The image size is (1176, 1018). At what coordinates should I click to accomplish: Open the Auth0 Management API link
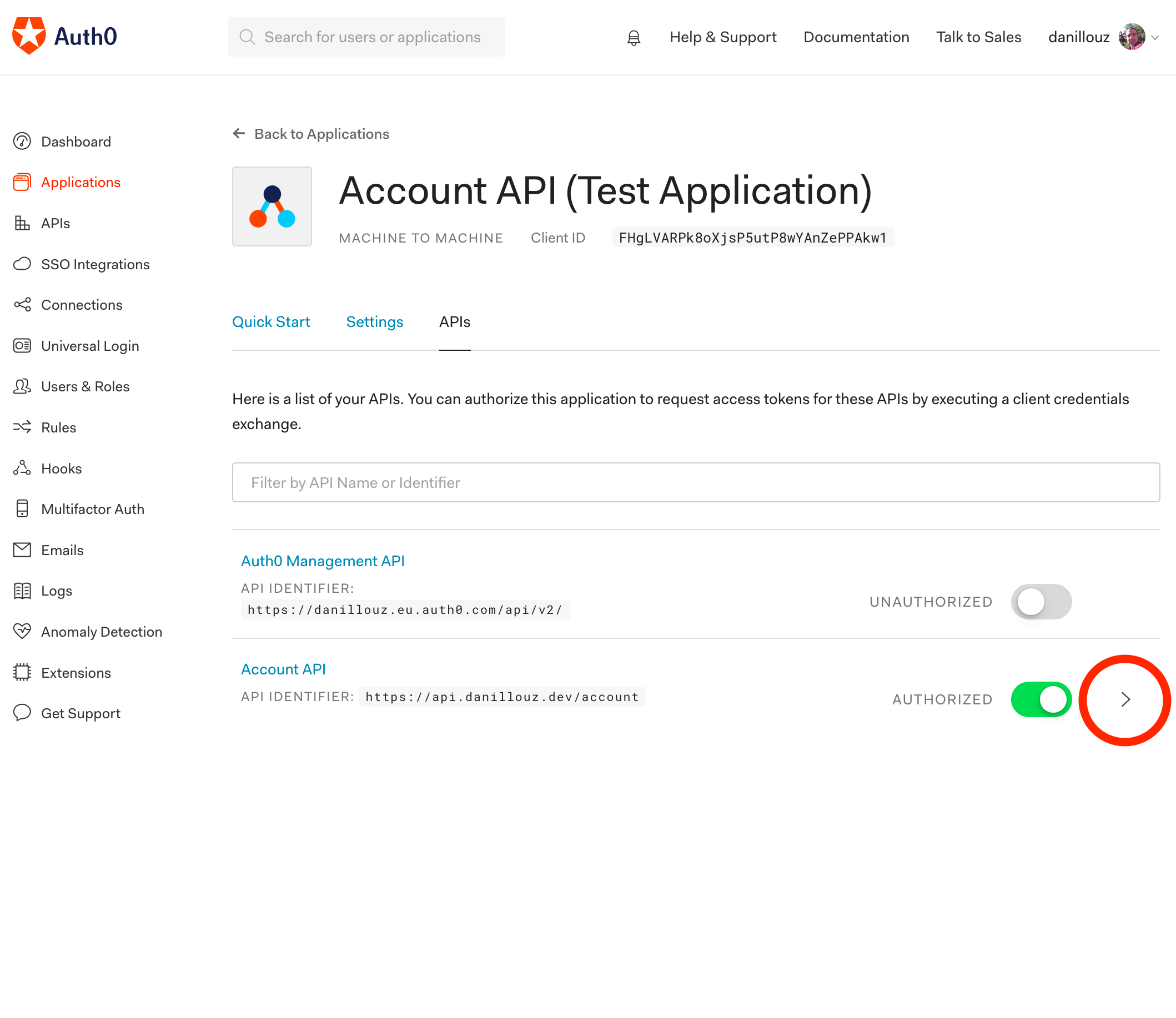(323, 561)
